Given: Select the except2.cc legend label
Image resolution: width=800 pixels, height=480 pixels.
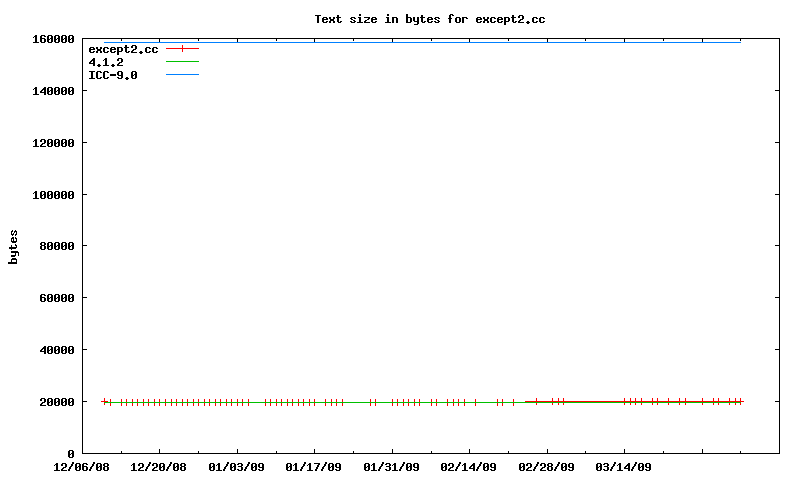Looking at the screenshot, I should pyautogui.click(x=123, y=49).
